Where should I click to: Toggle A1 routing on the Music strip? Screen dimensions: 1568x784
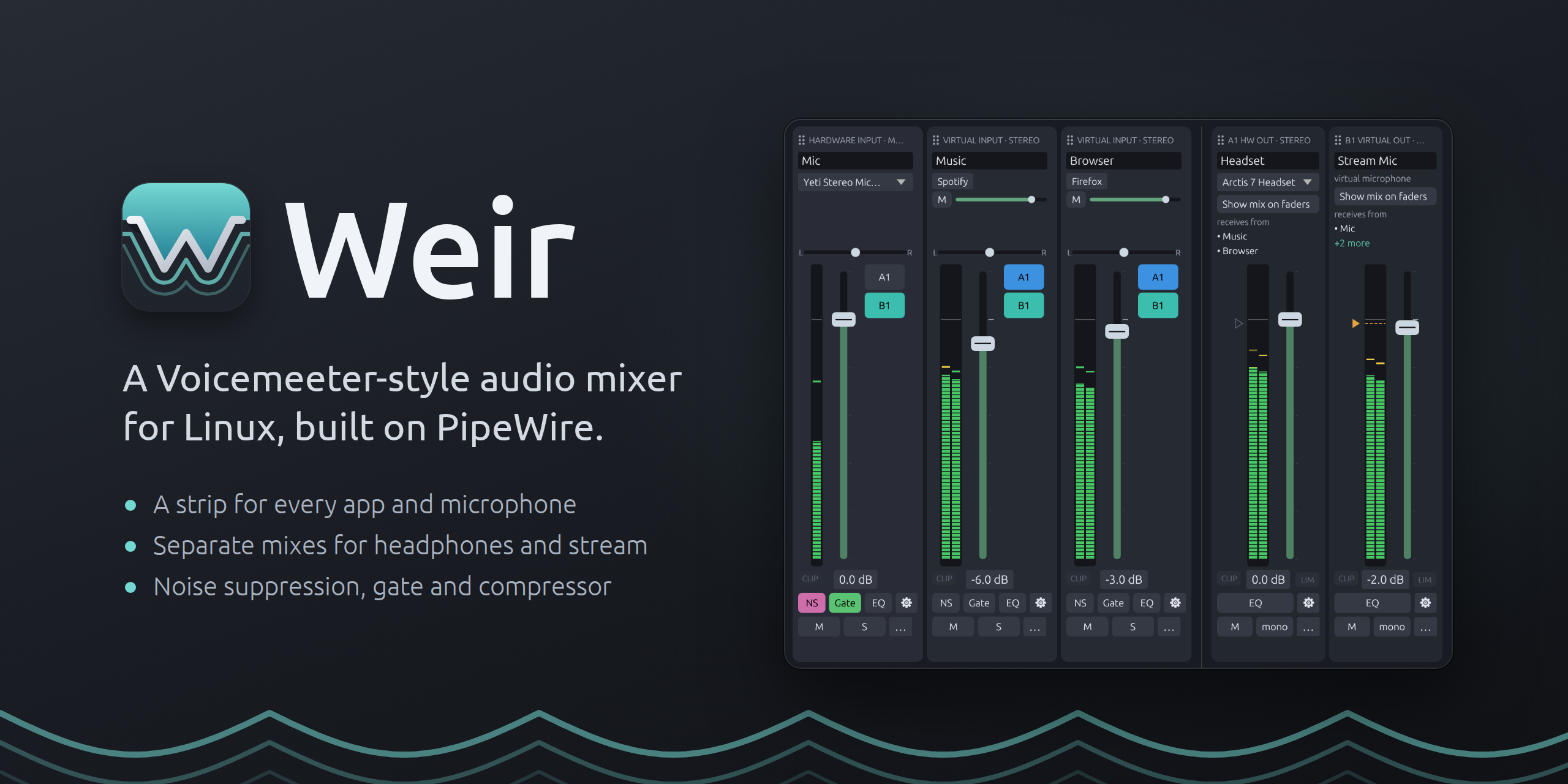click(1023, 277)
